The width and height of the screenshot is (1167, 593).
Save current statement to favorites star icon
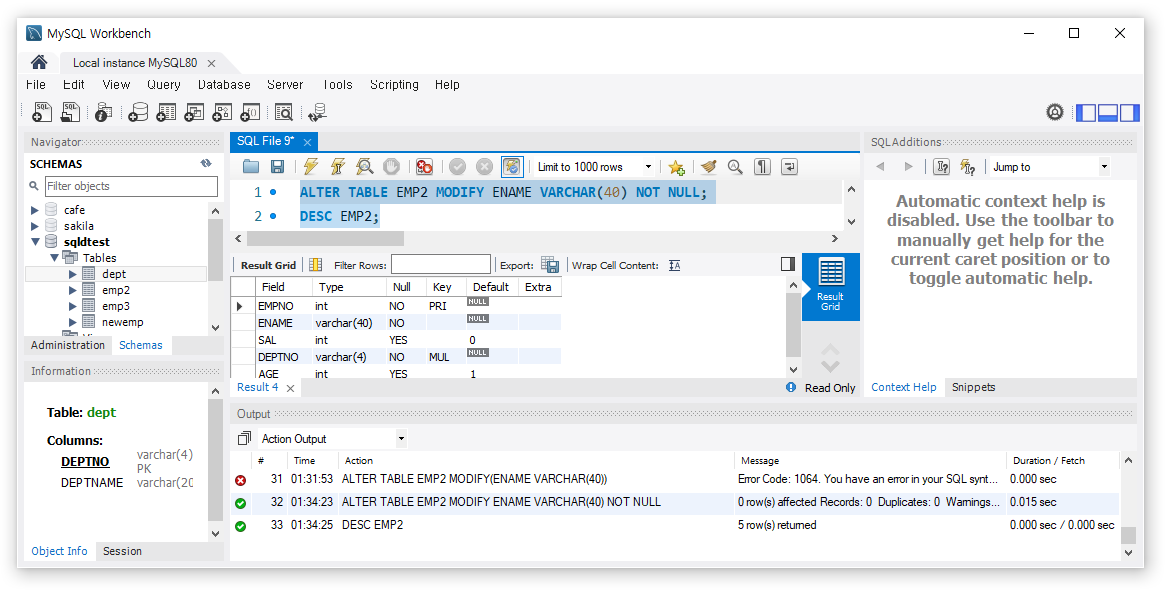pos(676,167)
